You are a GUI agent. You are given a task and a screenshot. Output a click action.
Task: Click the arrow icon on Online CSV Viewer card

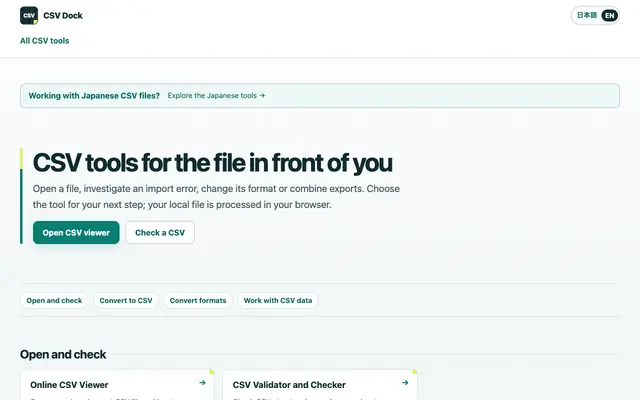(202, 383)
